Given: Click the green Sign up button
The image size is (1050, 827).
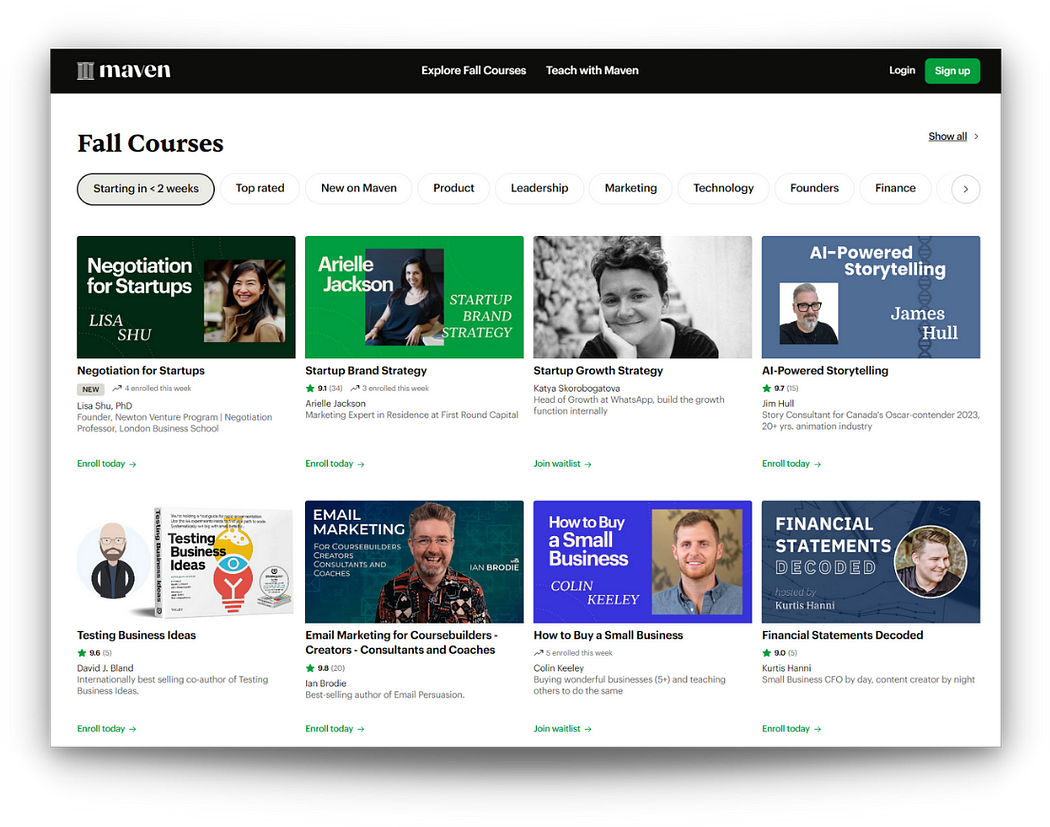Looking at the screenshot, I should (x=952, y=71).
